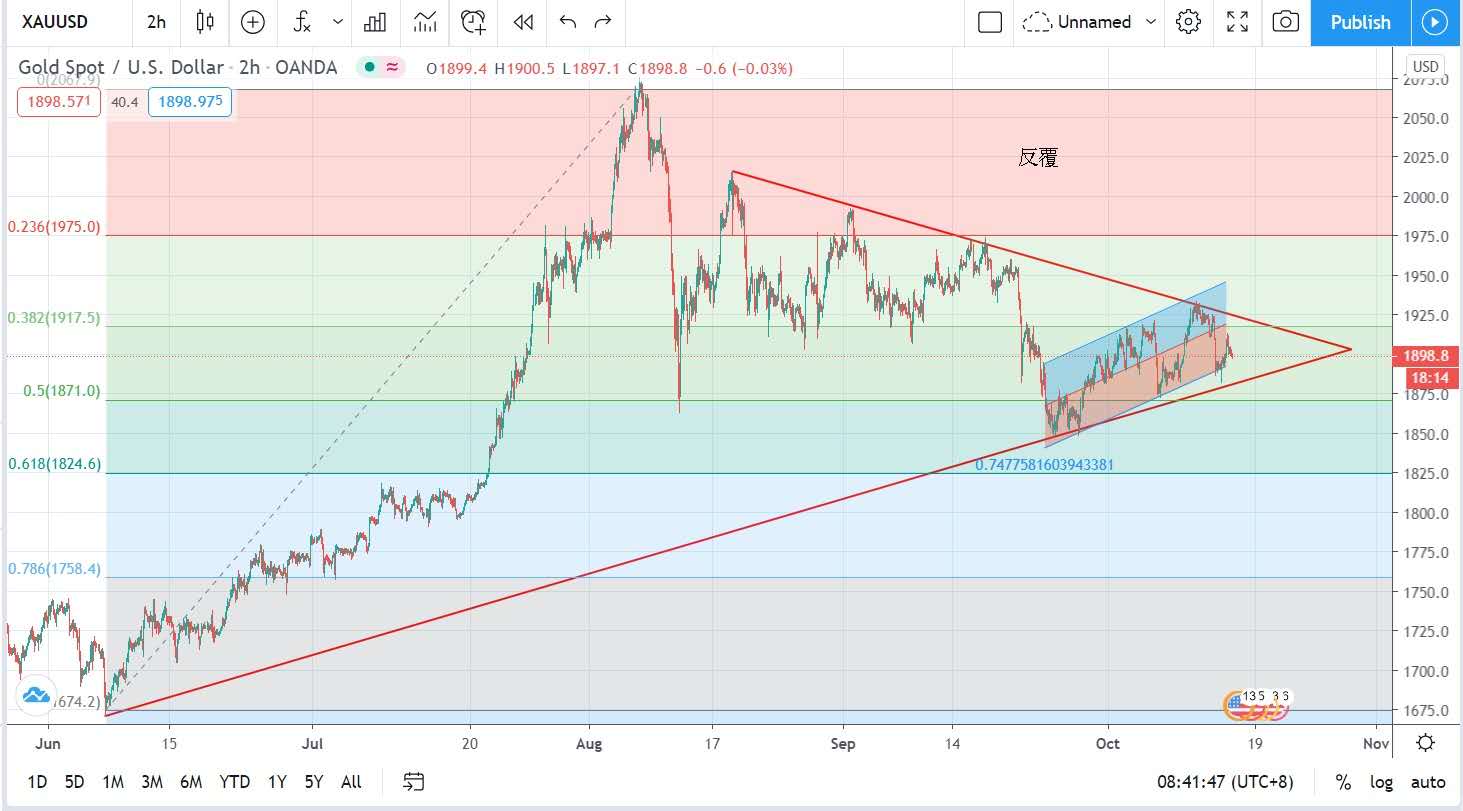
Task: Open chart settings gear in top toolbar
Action: 1188,22
